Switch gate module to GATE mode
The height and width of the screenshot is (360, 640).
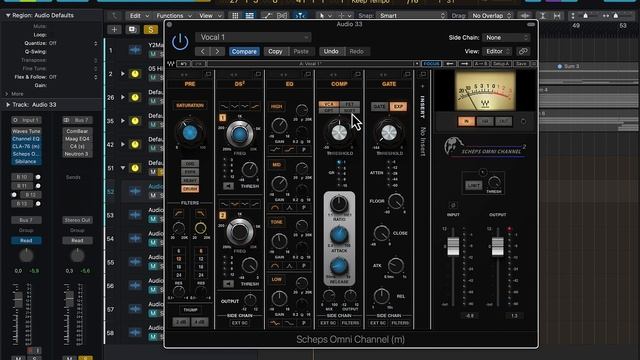click(379, 107)
